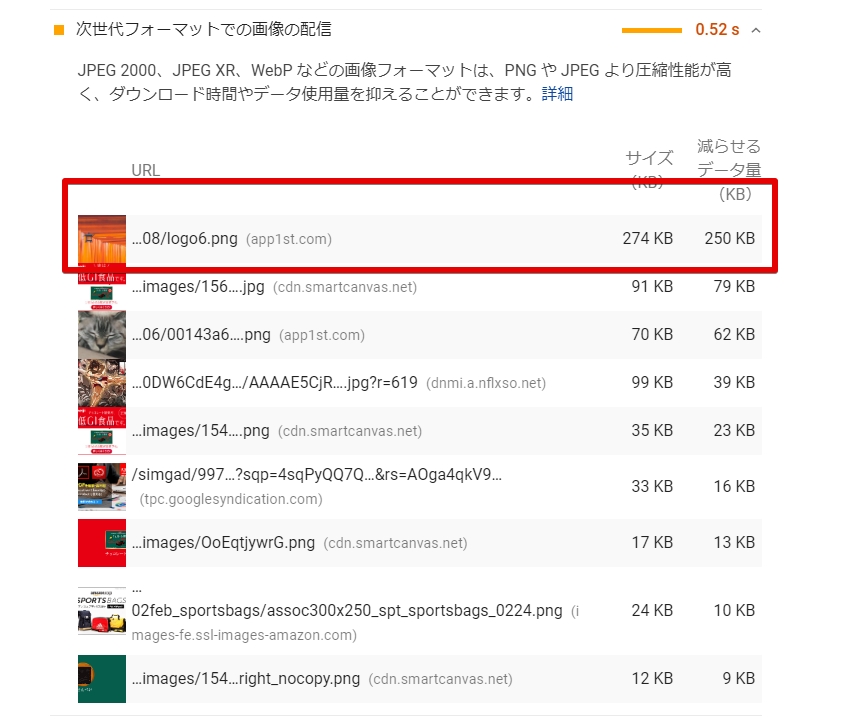Click the googlesyndication simgad ad thumbnail
Viewport: 850px width, 719px height.
102,487
